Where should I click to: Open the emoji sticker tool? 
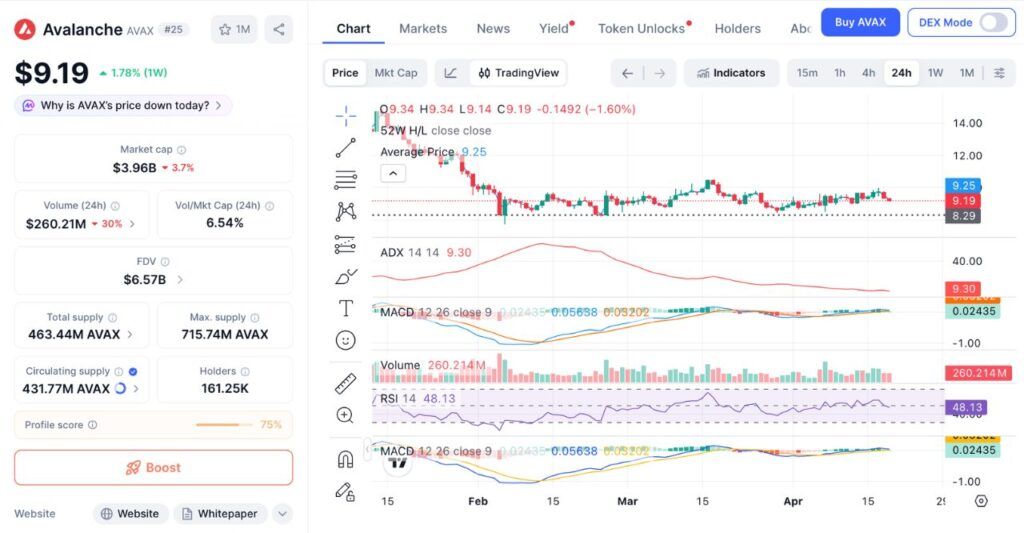click(x=346, y=340)
